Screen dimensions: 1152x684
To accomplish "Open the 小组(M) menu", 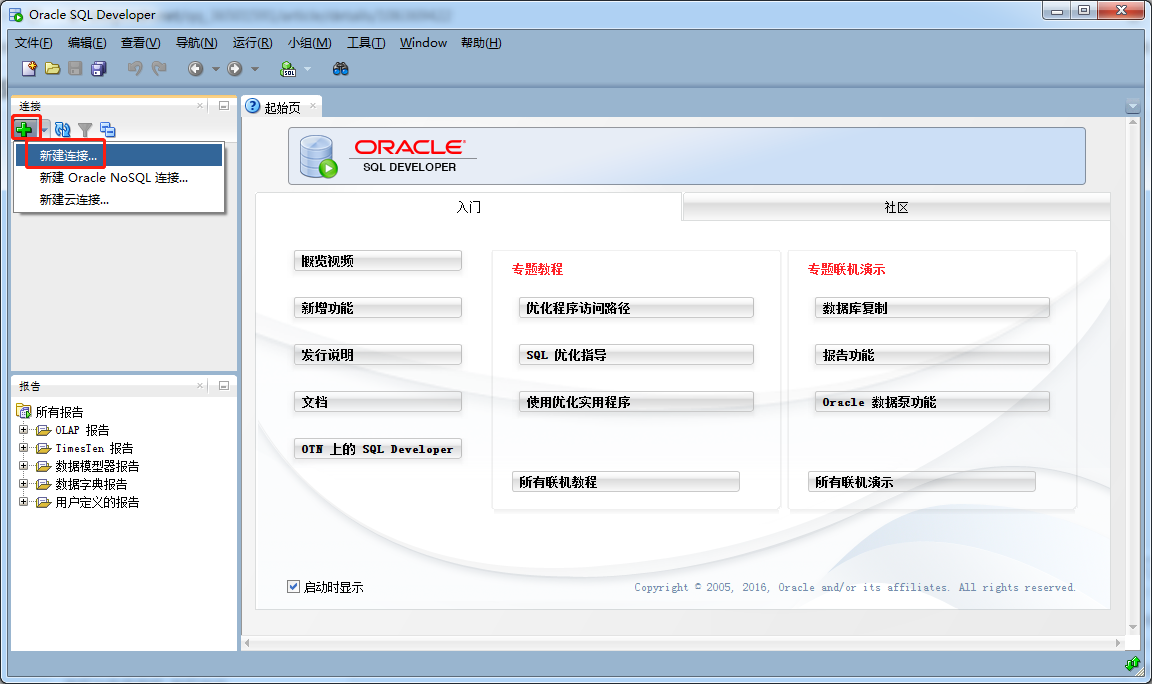I will (x=310, y=43).
